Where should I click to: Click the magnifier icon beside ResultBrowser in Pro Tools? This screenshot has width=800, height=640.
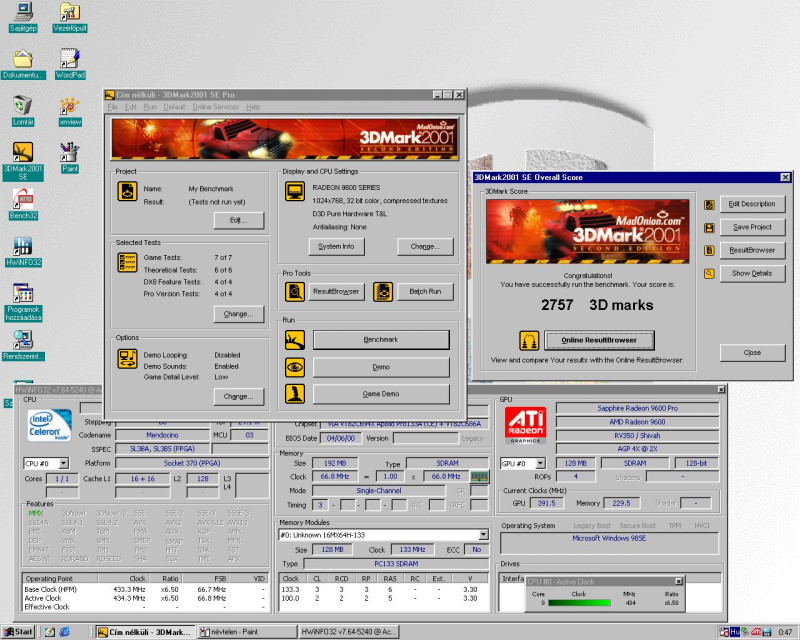tap(295, 292)
